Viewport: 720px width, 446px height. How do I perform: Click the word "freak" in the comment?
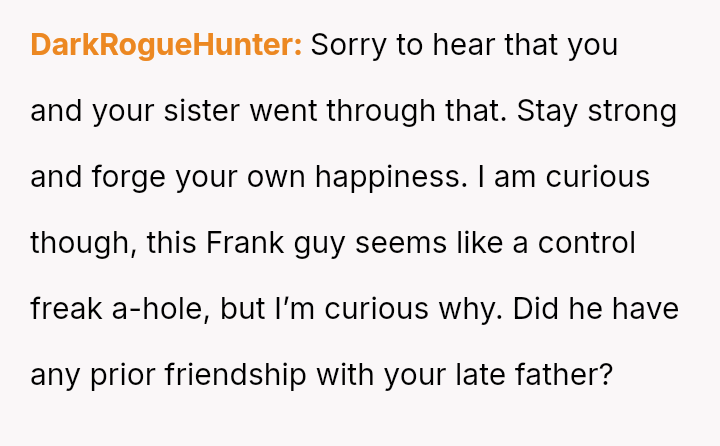tap(65, 309)
